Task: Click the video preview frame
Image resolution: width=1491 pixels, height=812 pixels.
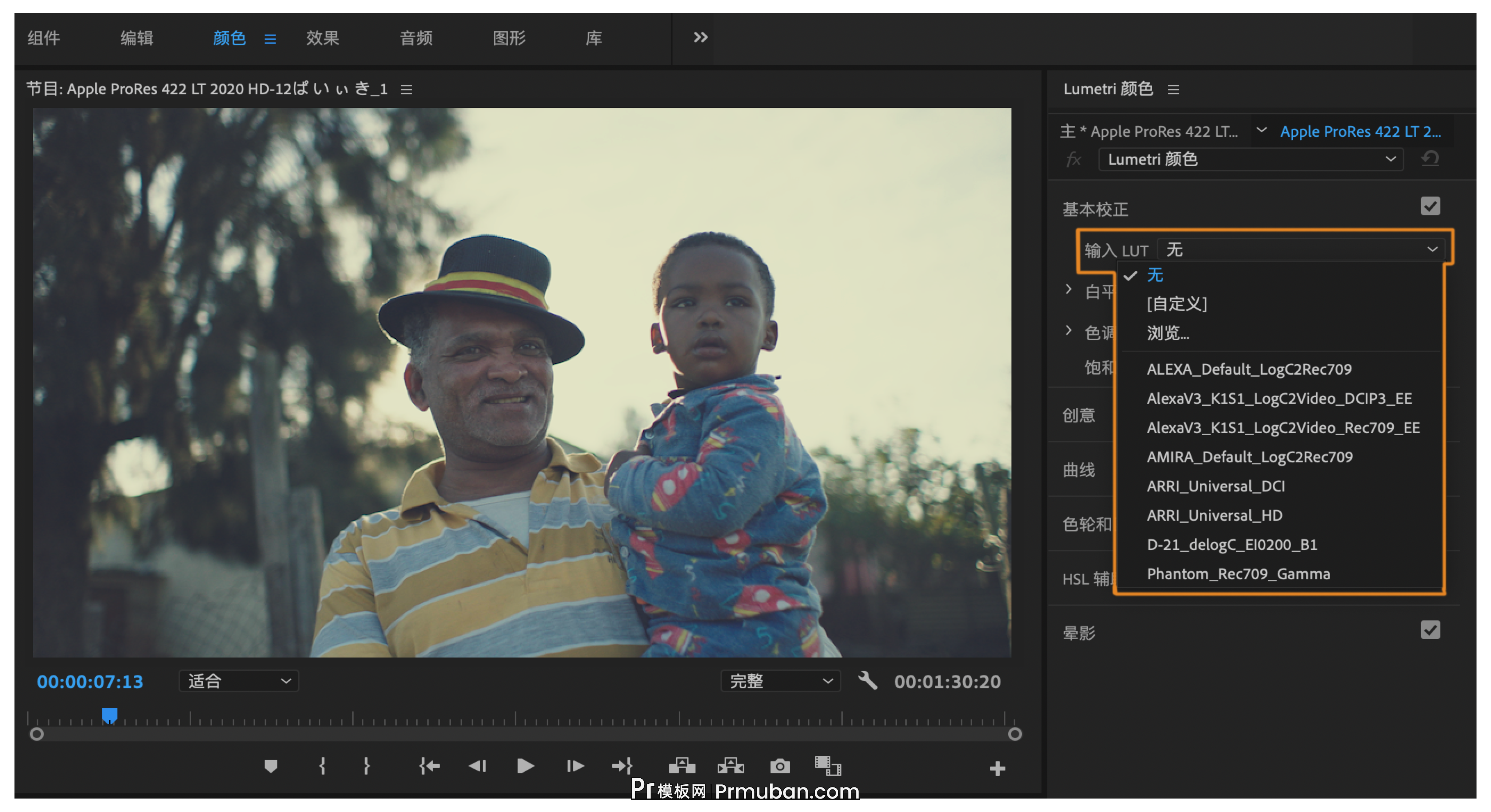Action: point(522,382)
